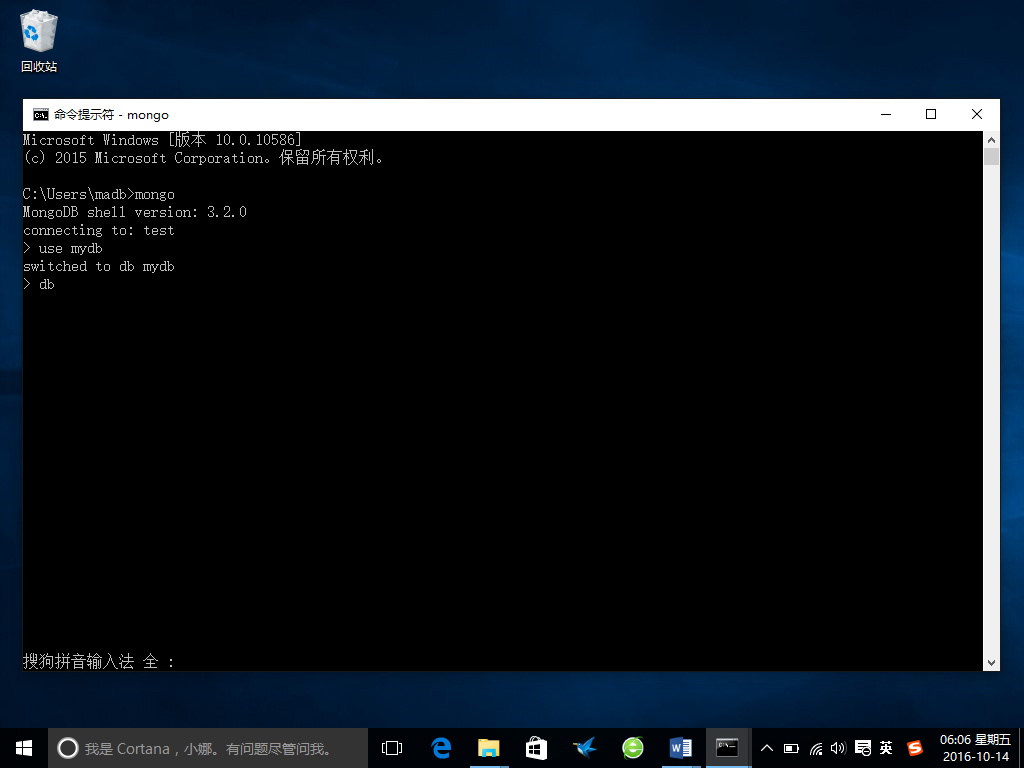Check the battery status tray icon
Screen dimensions: 1024x768
[791, 748]
